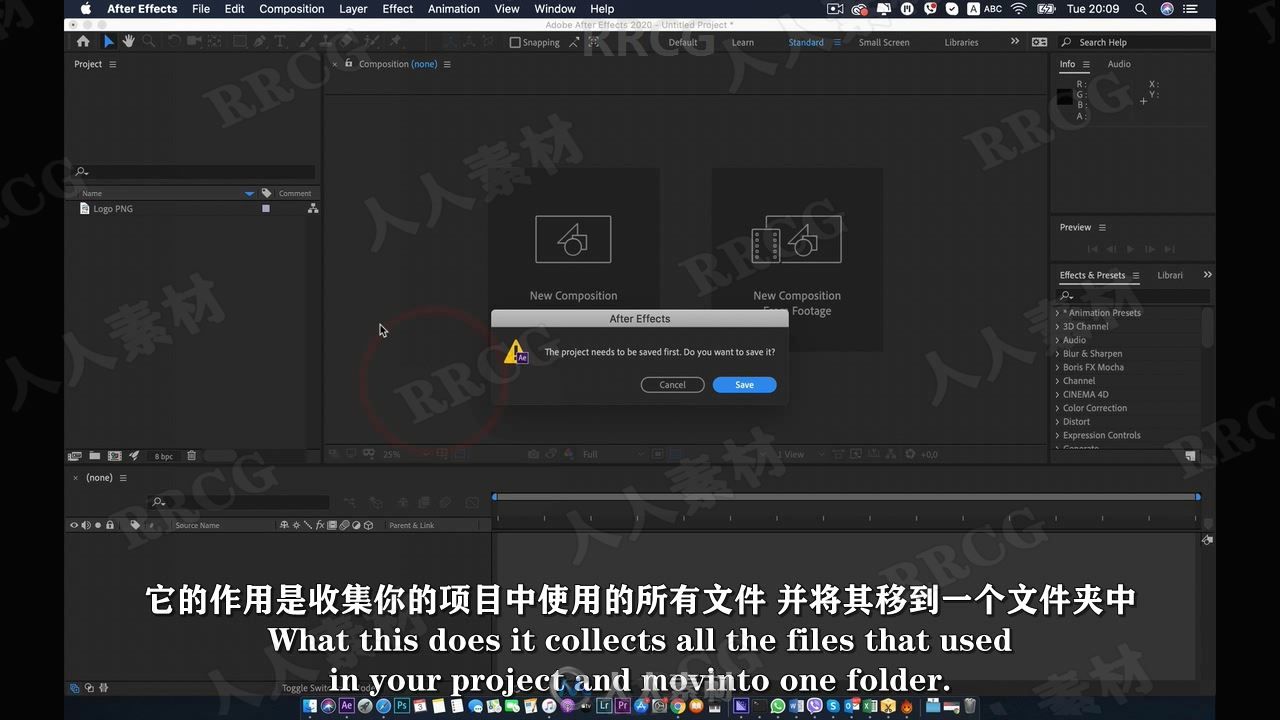
Task: Select the Selection arrow tool
Action: point(109,42)
